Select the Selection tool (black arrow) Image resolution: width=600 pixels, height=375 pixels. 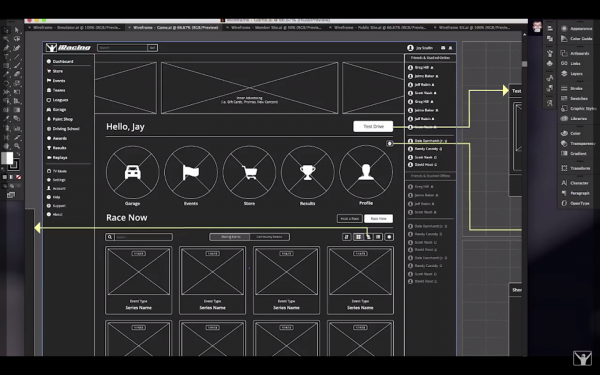click(6, 30)
